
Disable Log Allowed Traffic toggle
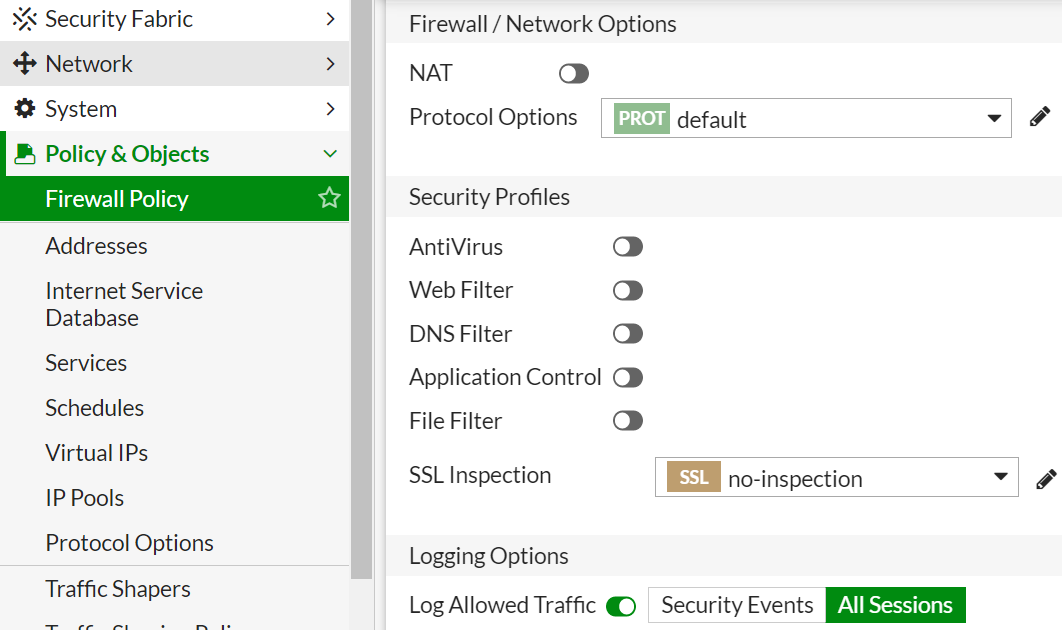(x=621, y=606)
